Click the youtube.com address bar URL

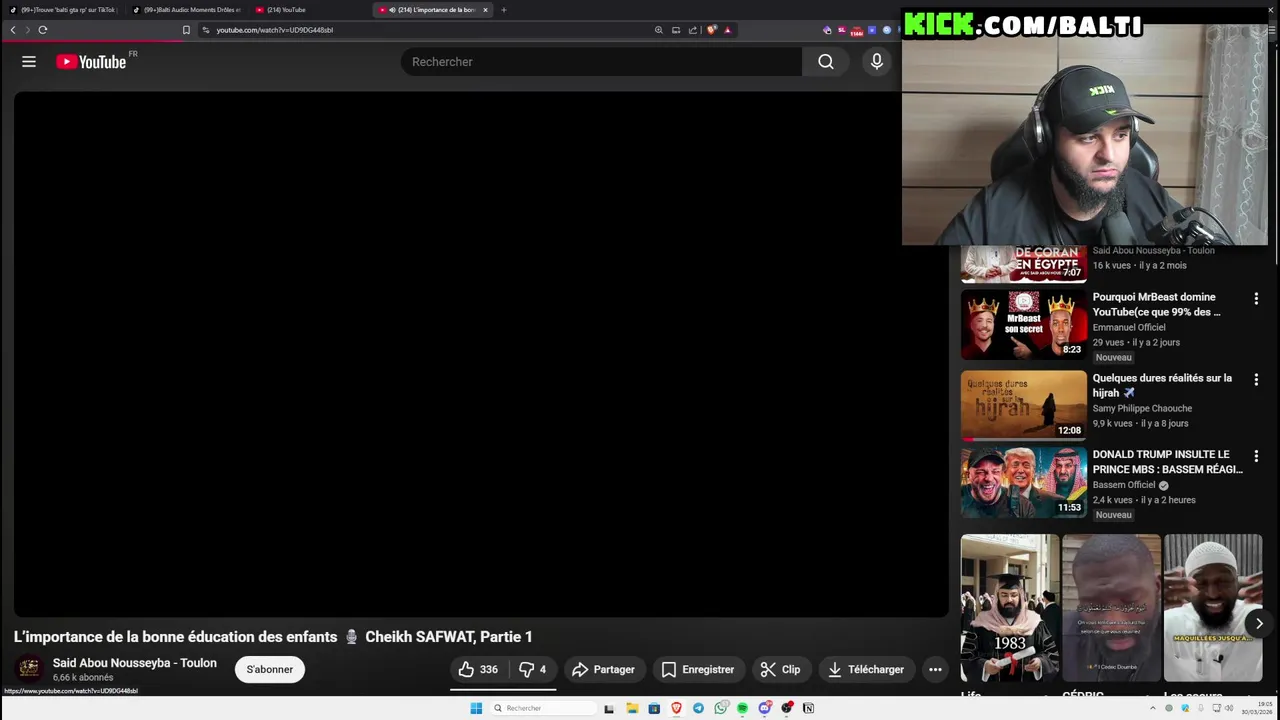point(275,30)
